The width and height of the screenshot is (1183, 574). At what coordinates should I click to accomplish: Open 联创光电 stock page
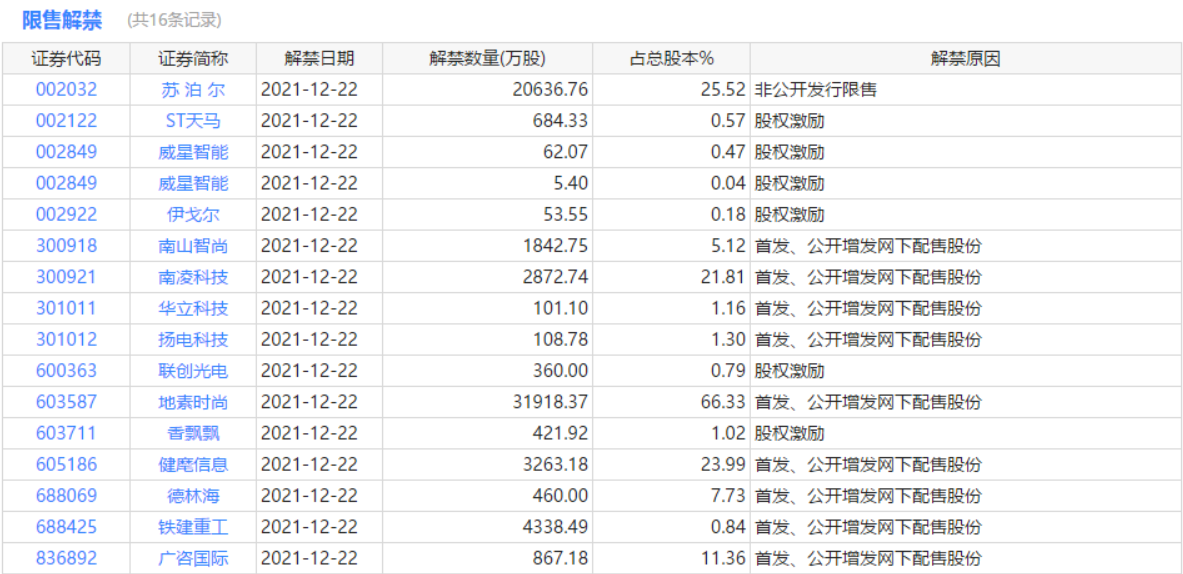click(193, 371)
